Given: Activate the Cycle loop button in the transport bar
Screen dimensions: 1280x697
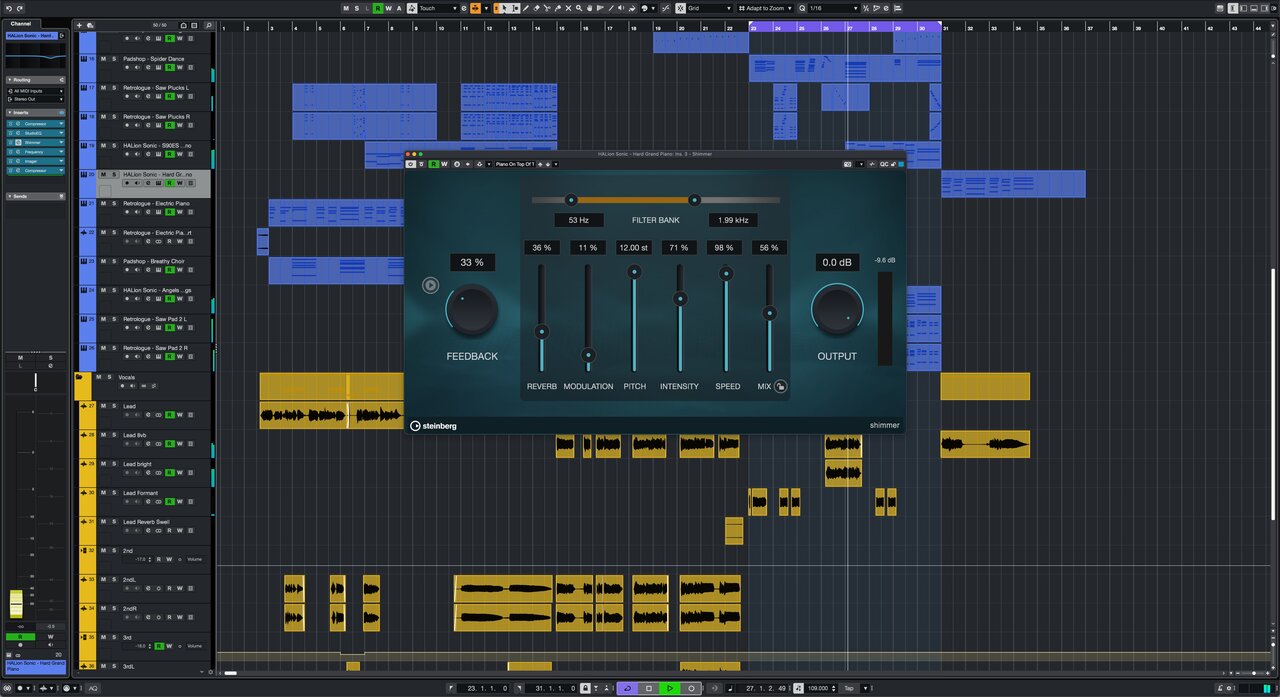Looking at the screenshot, I should pos(627,688).
